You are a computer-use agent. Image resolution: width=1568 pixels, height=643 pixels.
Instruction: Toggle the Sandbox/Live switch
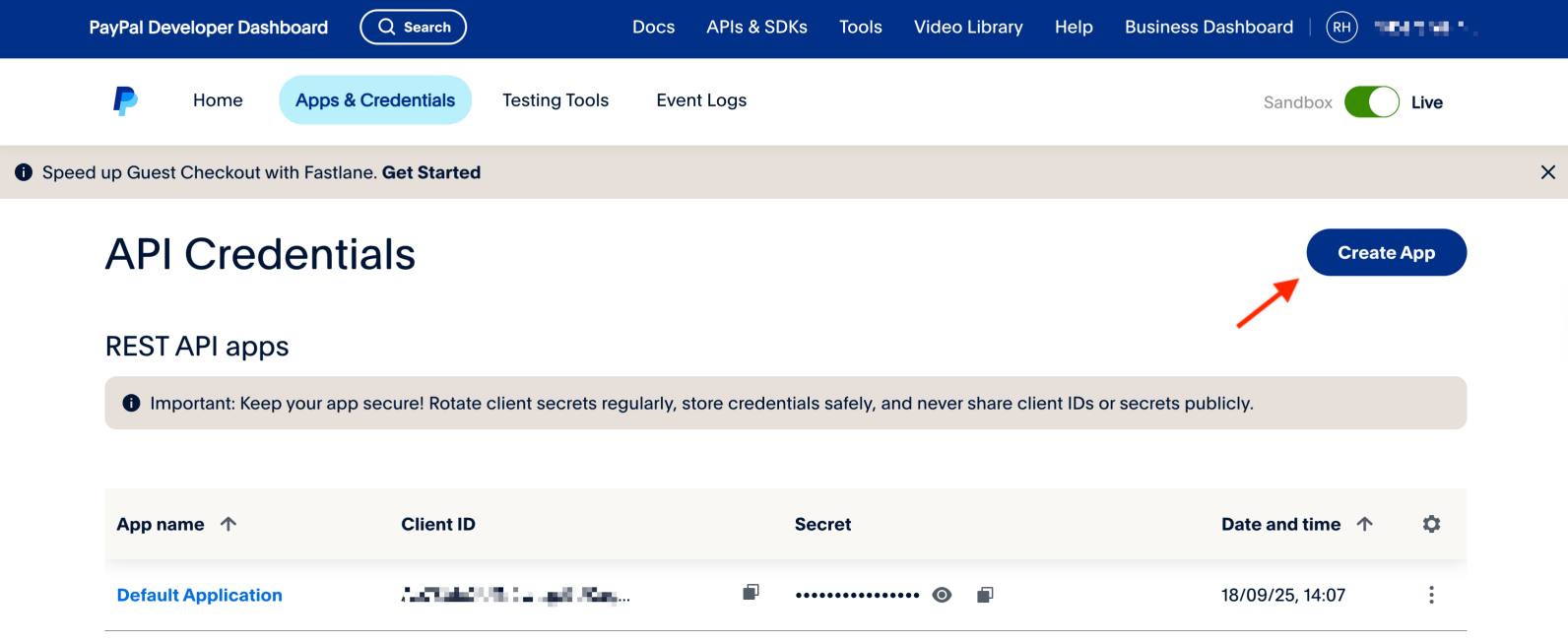(1371, 101)
